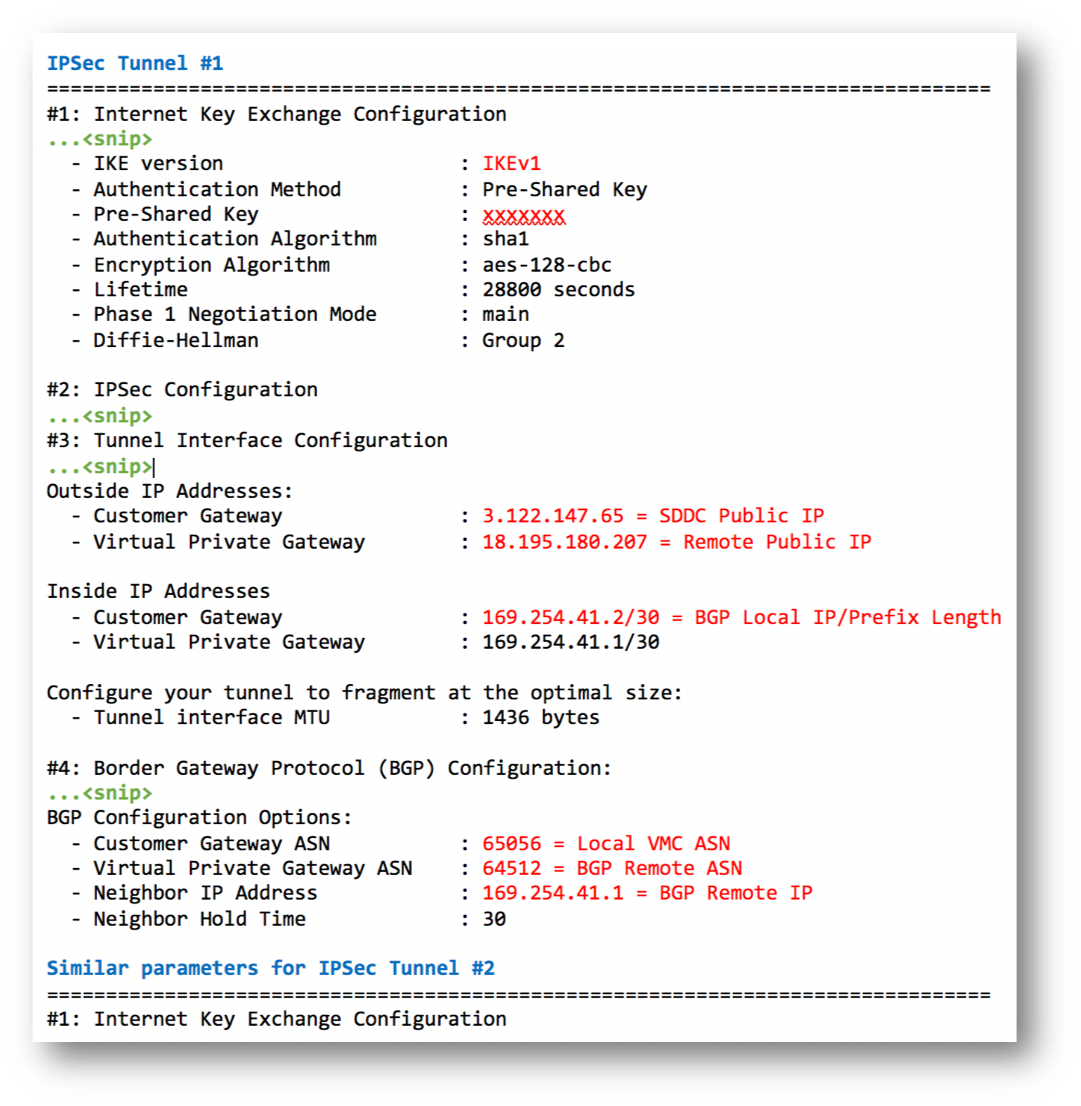The width and height of the screenshot is (1081, 1106).
Task: Click the 64512 BGP Remote ASN text
Action: click(612, 868)
